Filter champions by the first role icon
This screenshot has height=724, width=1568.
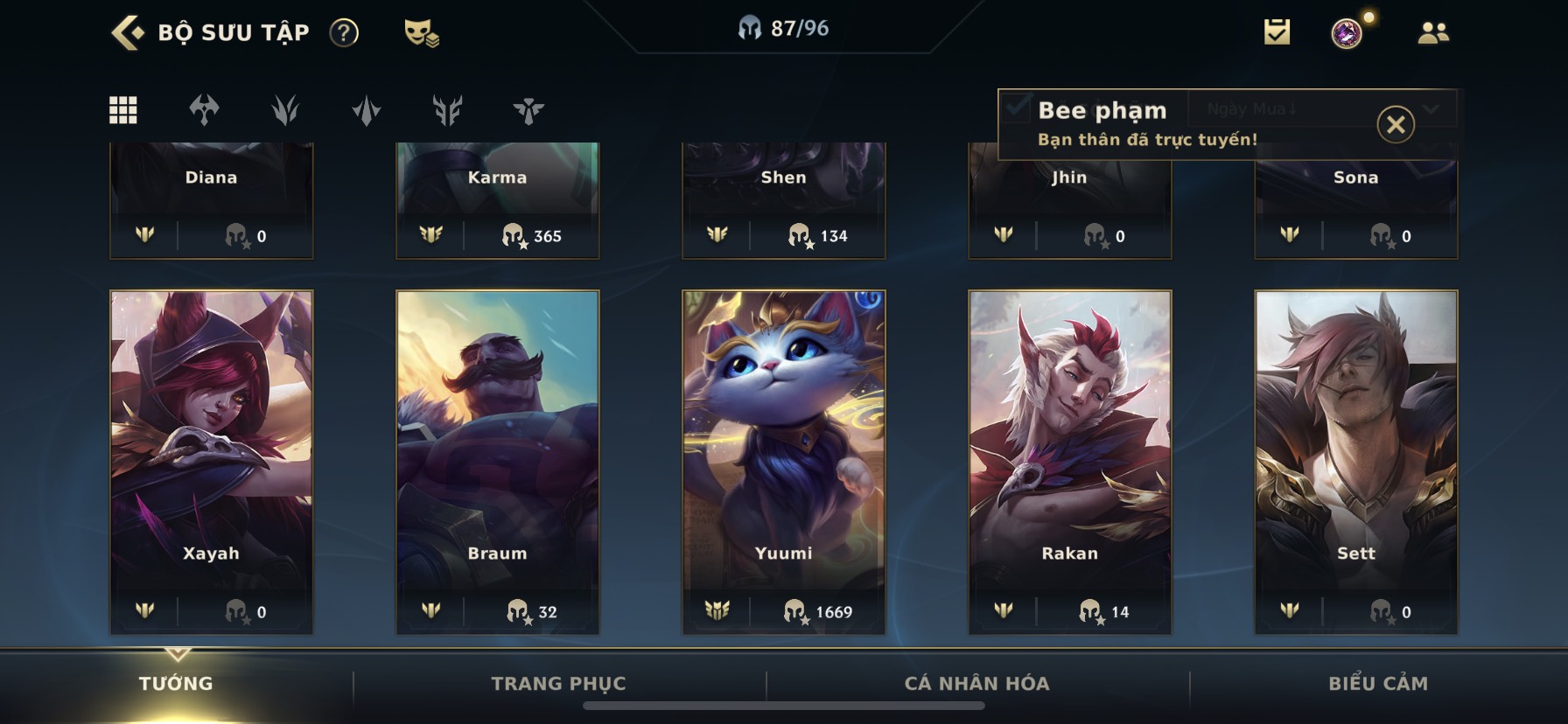coord(204,110)
